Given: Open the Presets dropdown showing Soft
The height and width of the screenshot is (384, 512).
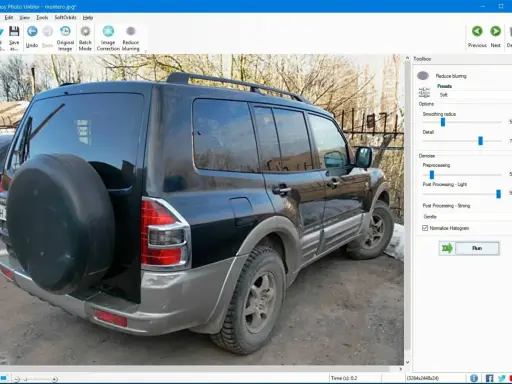Looking at the screenshot, I should [x=474, y=95].
